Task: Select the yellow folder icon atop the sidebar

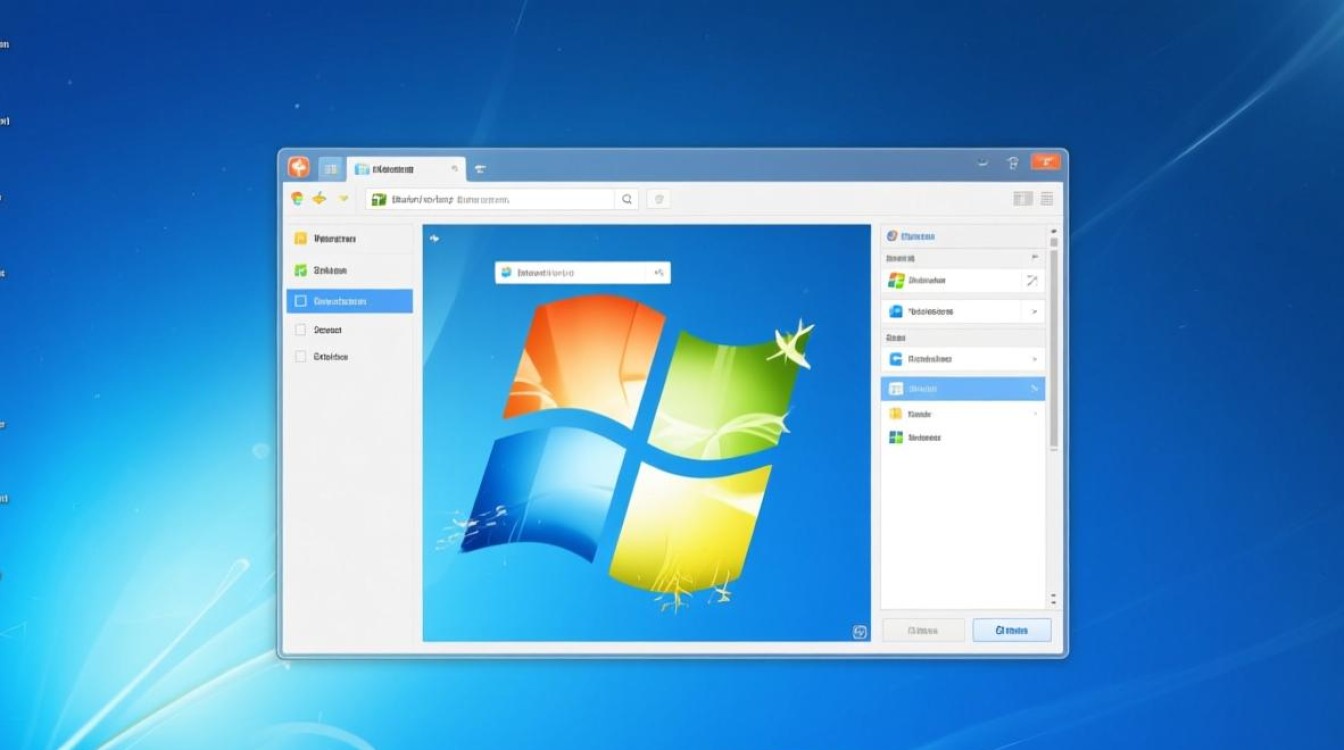Action: coord(300,238)
